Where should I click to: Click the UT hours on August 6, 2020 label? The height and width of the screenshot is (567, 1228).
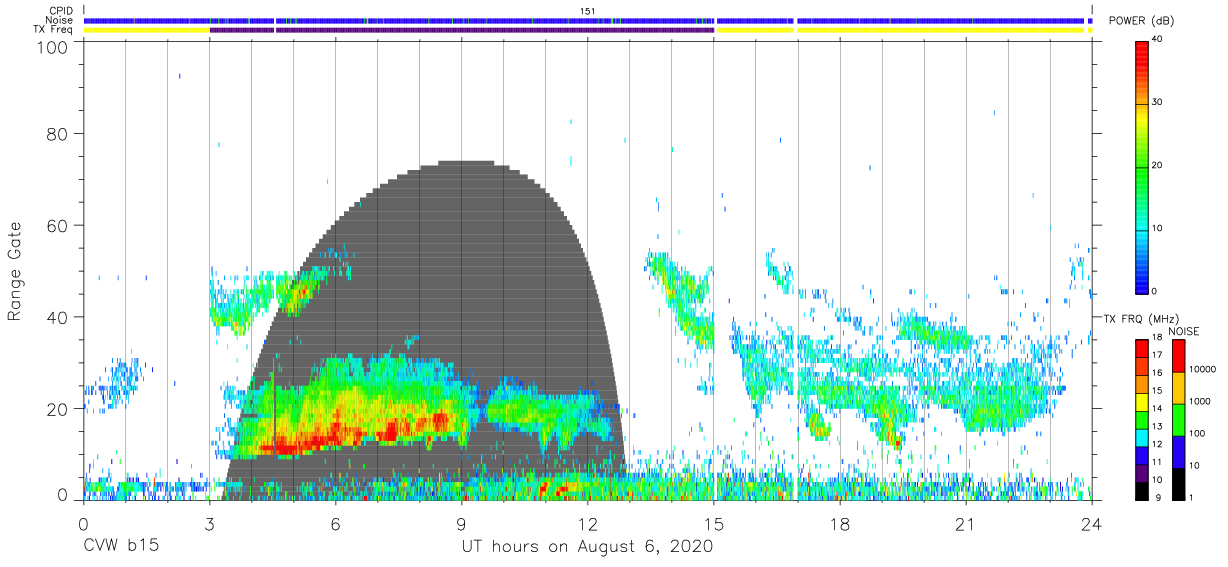pyautogui.click(x=587, y=548)
